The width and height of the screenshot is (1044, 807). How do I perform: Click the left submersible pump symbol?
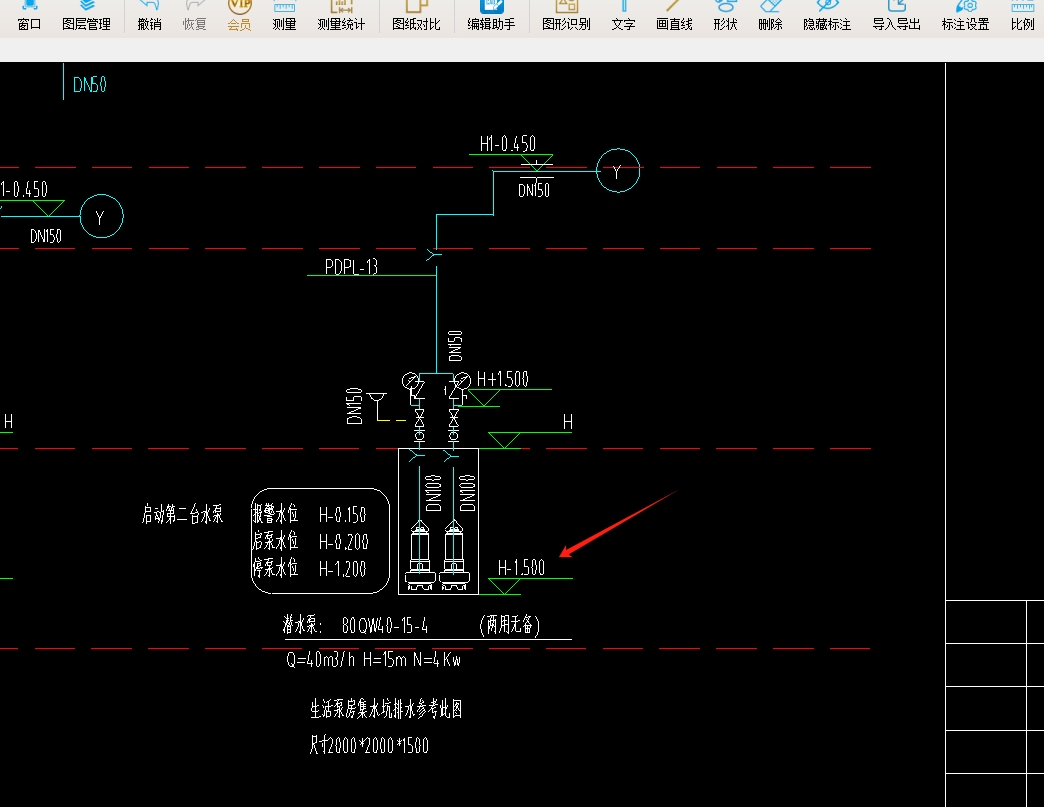click(420, 557)
